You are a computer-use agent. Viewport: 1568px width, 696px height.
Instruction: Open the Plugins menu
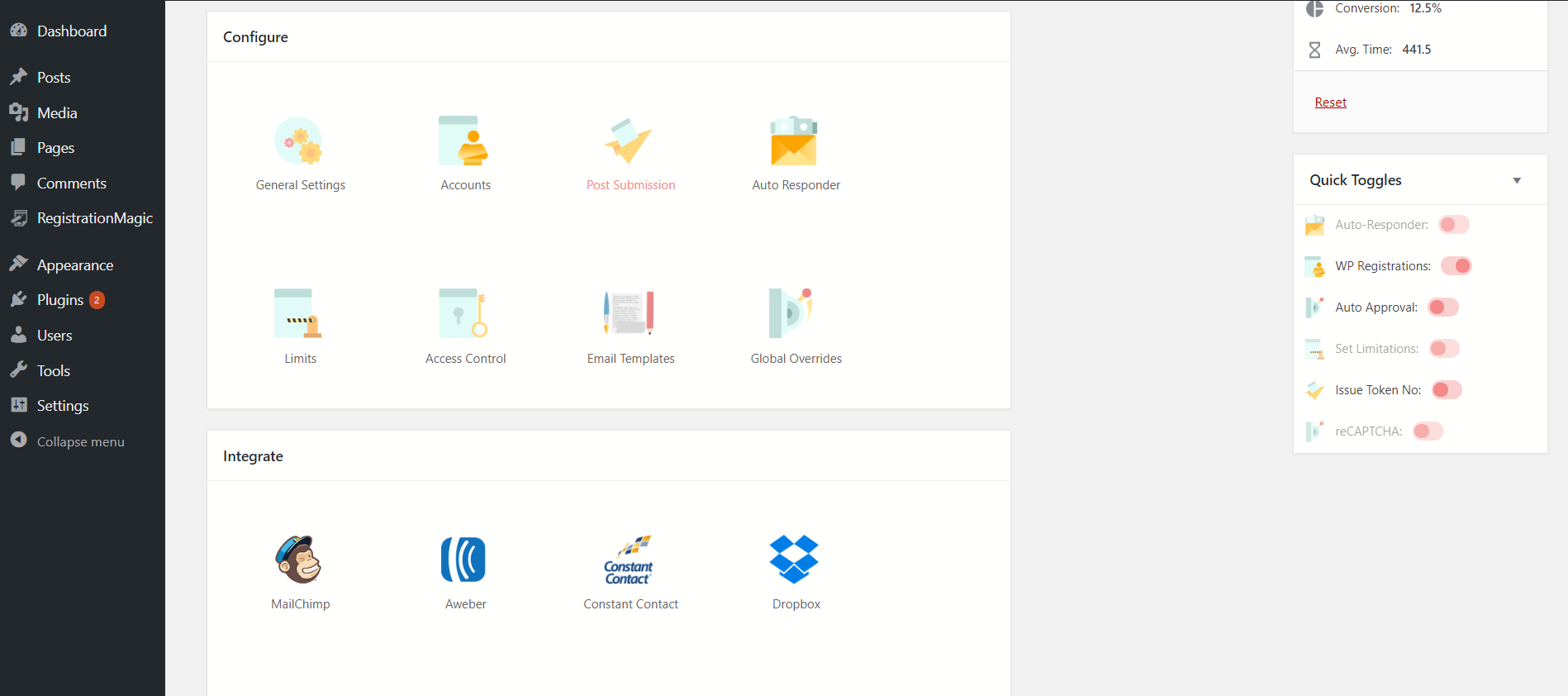[60, 300]
